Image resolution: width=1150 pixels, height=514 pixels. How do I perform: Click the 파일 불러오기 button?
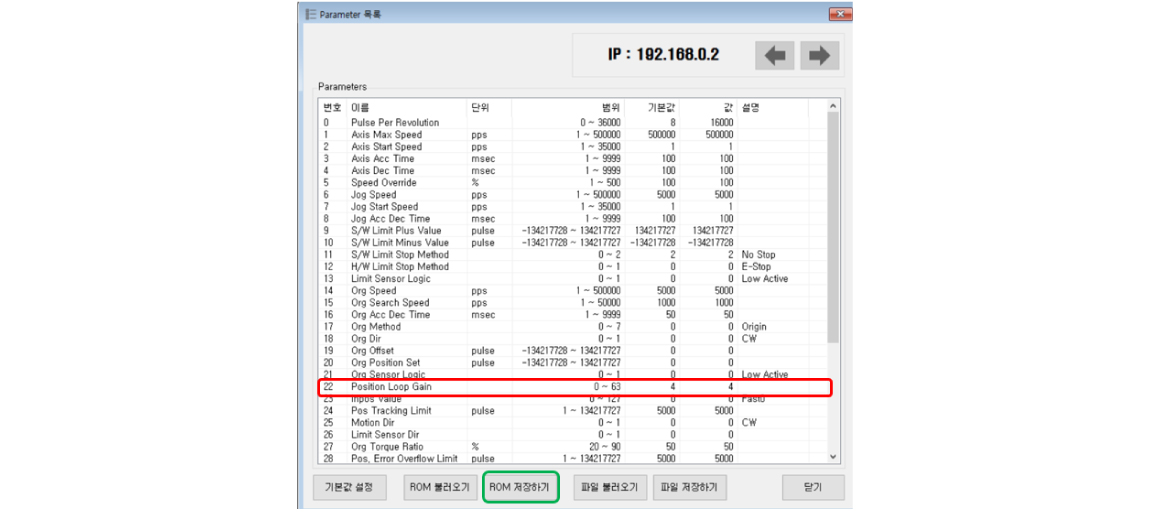tap(609, 488)
